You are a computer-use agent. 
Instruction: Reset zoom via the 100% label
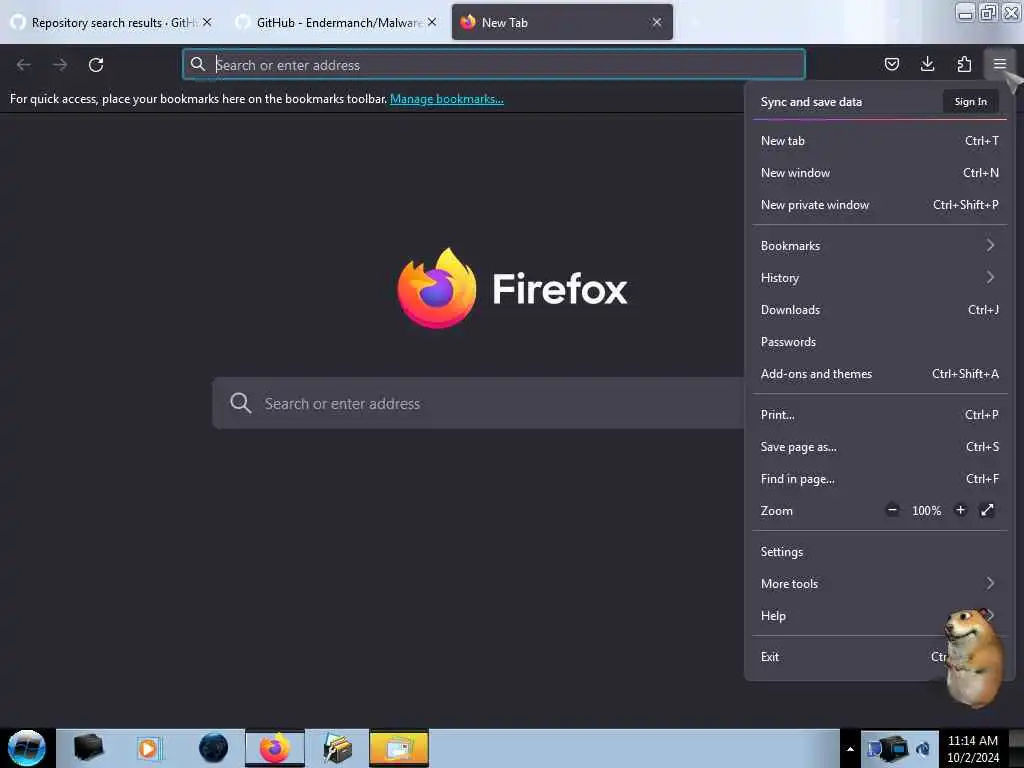coord(926,511)
